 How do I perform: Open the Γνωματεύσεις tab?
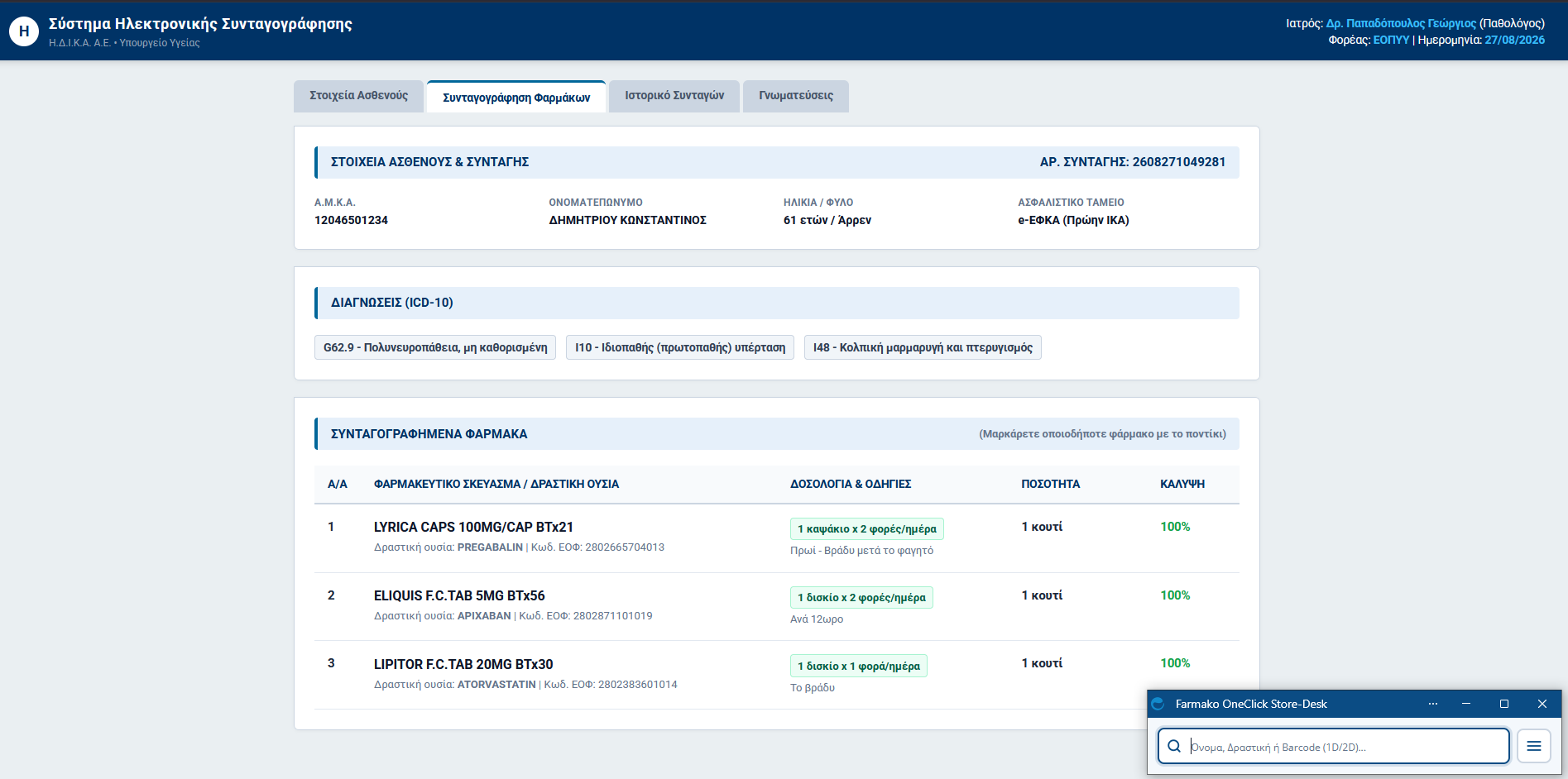pyautogui.click(x=796, y=96)
